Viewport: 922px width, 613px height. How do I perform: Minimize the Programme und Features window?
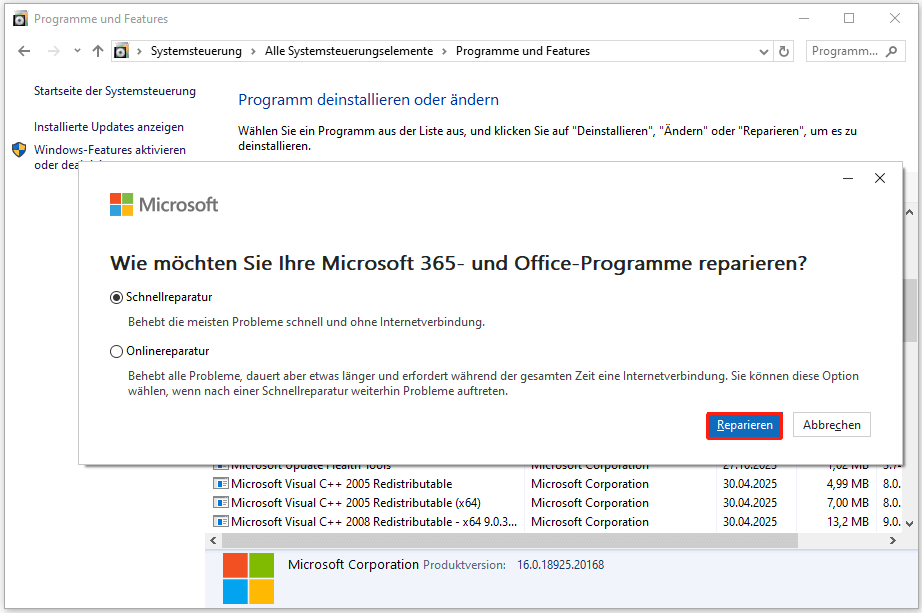pyautogui.click(x=804, y=19)
